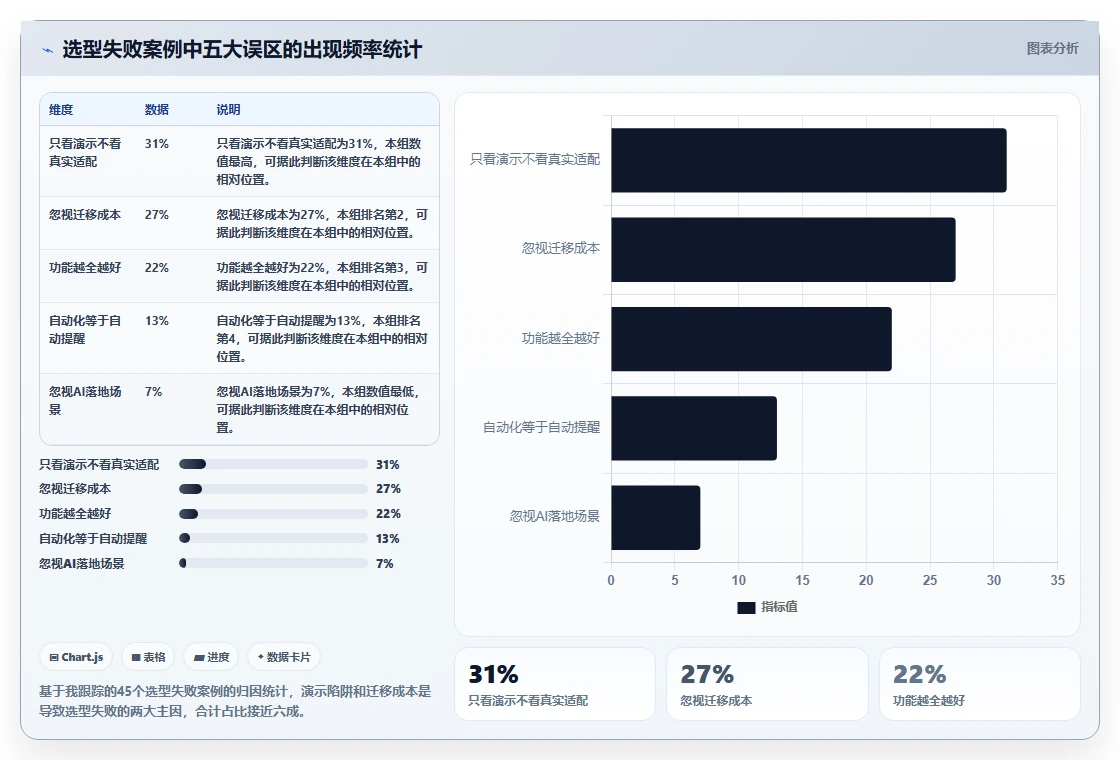Click the 数据 column header
Viewport: 1120px width, 760px height.
click(157, 109)
